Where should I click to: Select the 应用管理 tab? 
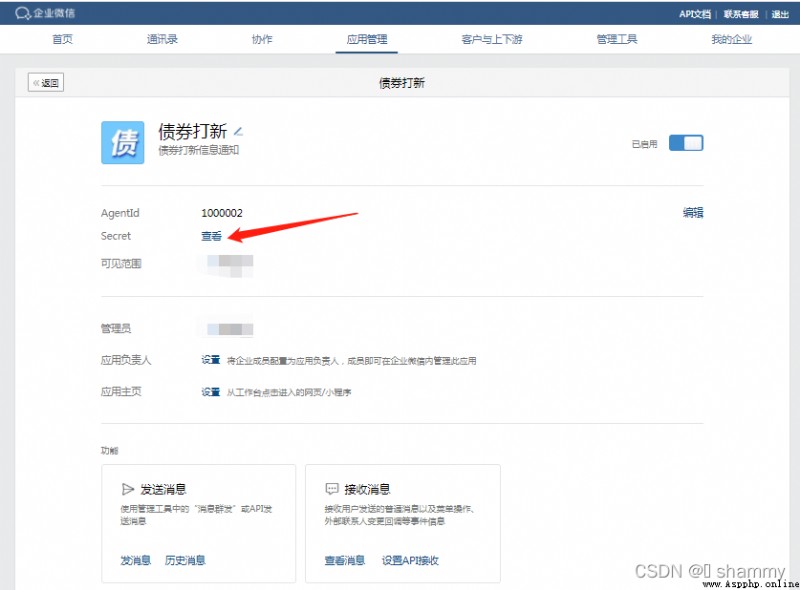pyautogui.click(x=367, y=39)
